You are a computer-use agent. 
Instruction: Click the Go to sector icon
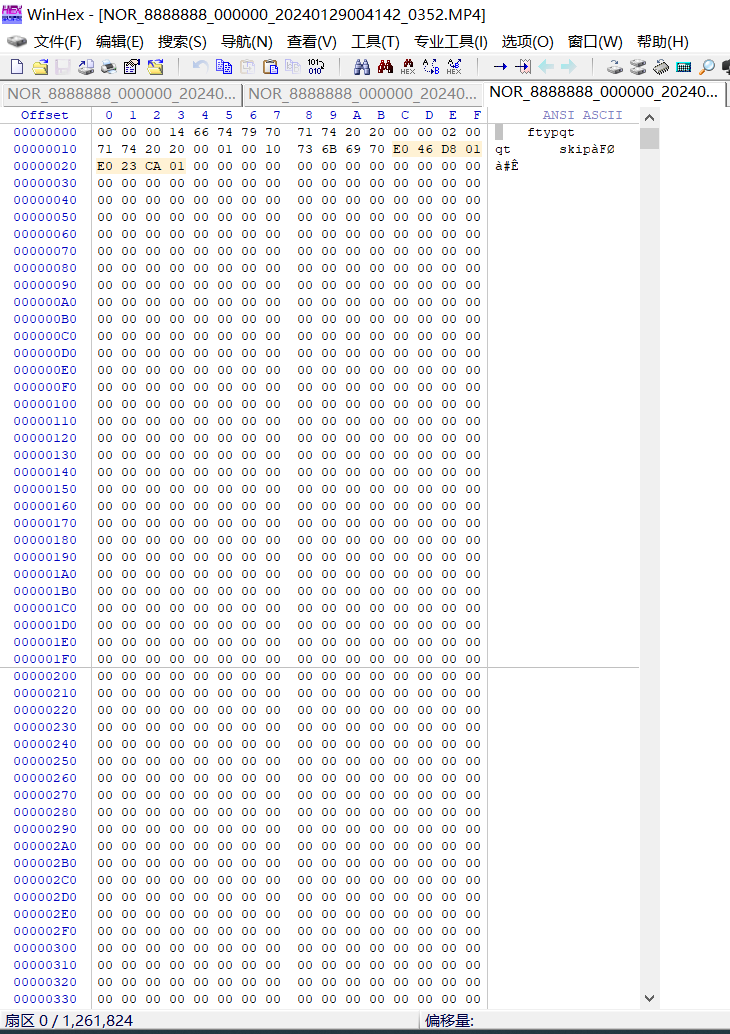(x=523, y=67)
